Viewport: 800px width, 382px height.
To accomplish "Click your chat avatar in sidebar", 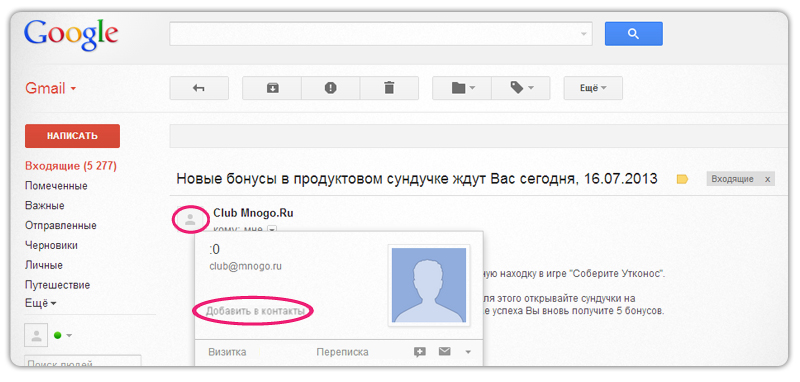I will click(x=36, y=336).
